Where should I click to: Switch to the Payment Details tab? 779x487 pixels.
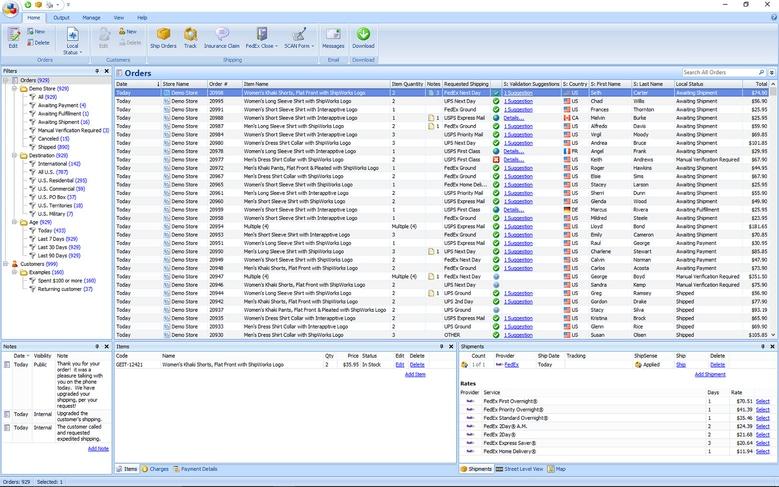(x=195, y=469)
